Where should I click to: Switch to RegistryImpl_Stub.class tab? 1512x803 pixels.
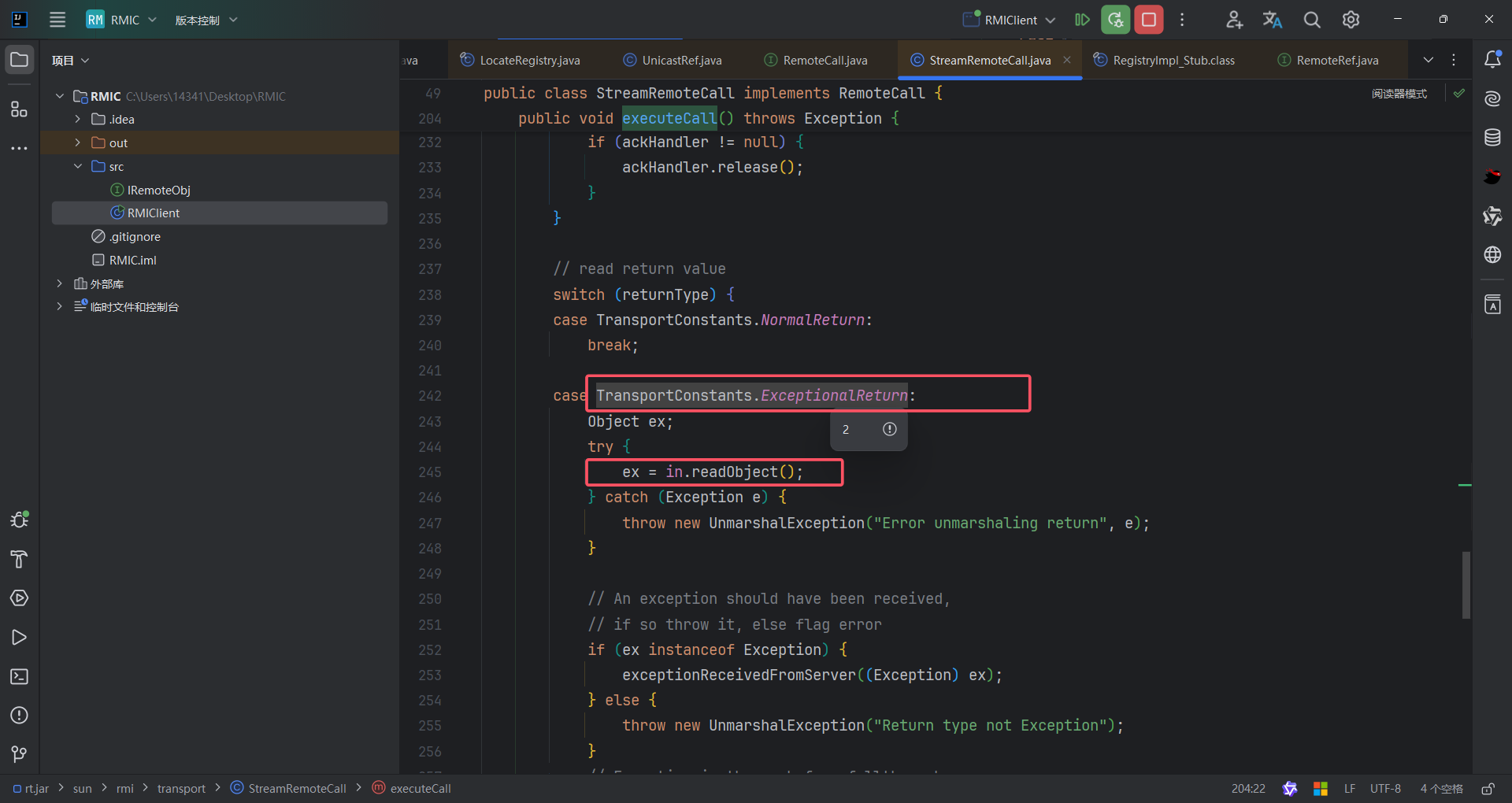pos(1165,60)
